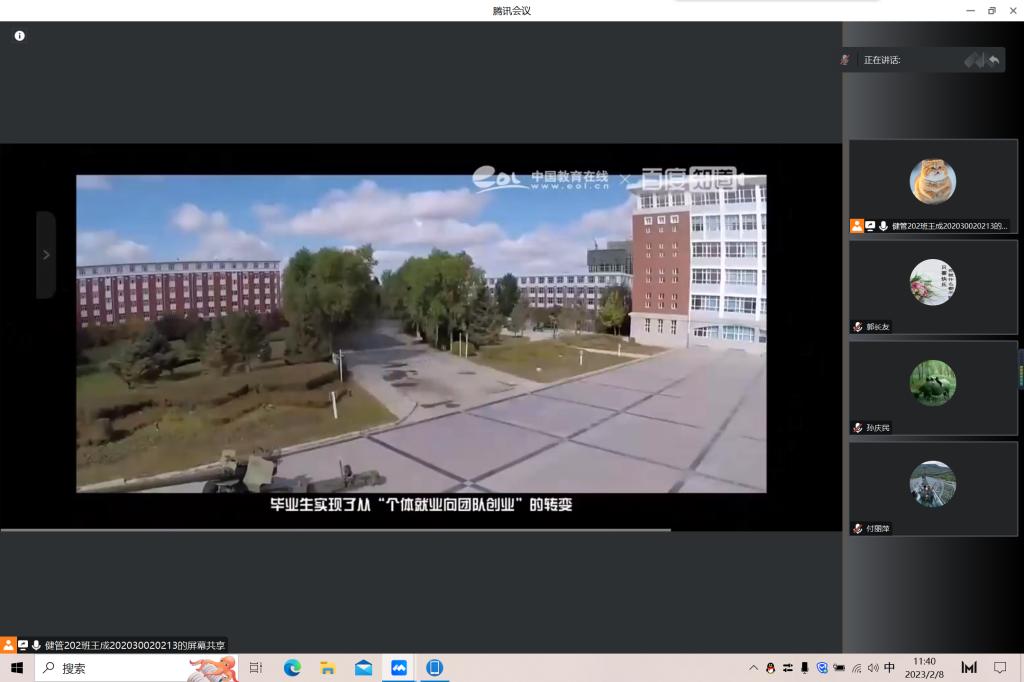Click muted mic icon beside 郭长友
Image resolution: width=1024 pixels, height=682 pixels.
point(857,327)
